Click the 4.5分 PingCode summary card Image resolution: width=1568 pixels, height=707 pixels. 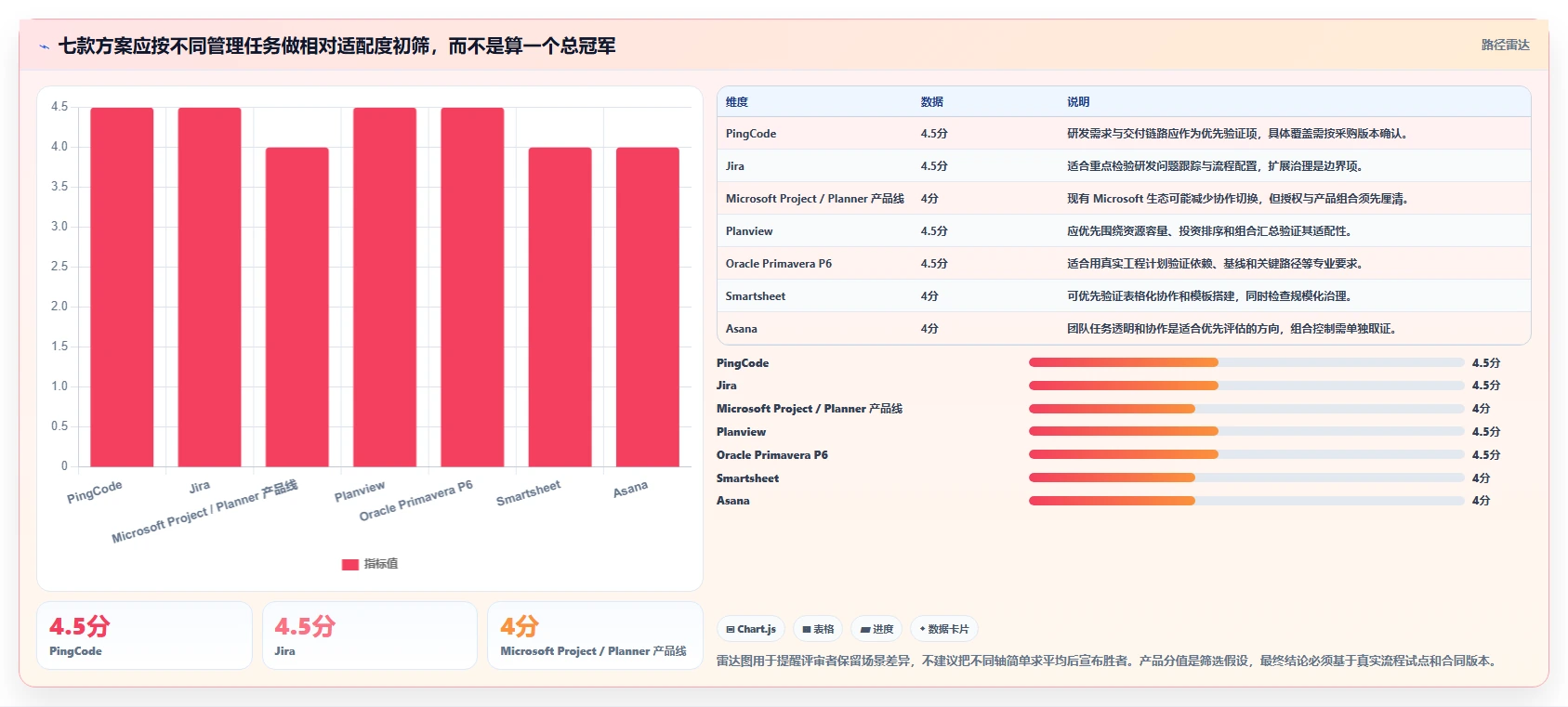pos(144,635)
